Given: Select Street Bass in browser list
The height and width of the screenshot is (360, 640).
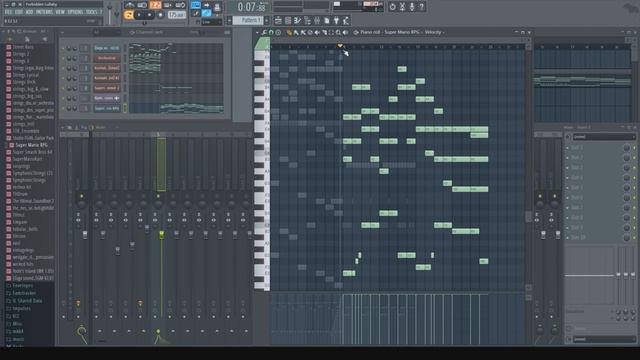Looking at the screenshot, I should [x=23, y=47].
